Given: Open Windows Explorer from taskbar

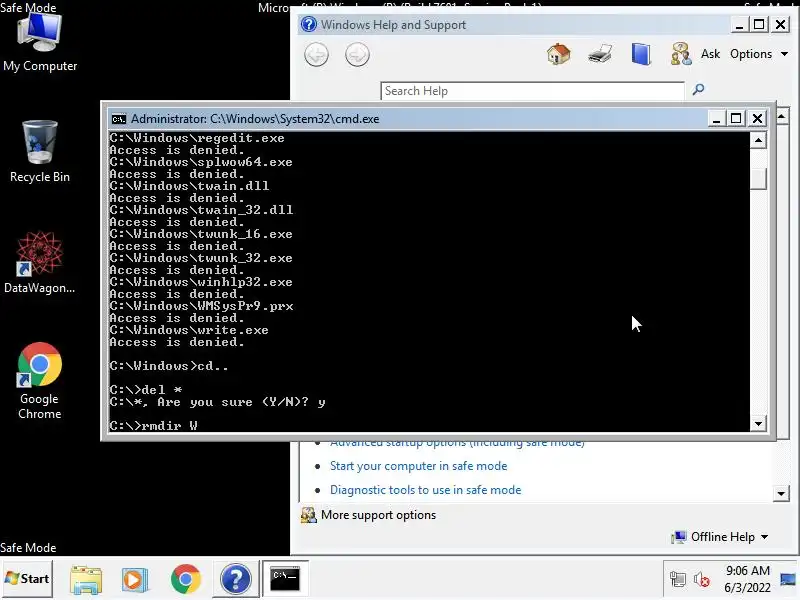Looking at the screenshot, I should click(86, 579).
